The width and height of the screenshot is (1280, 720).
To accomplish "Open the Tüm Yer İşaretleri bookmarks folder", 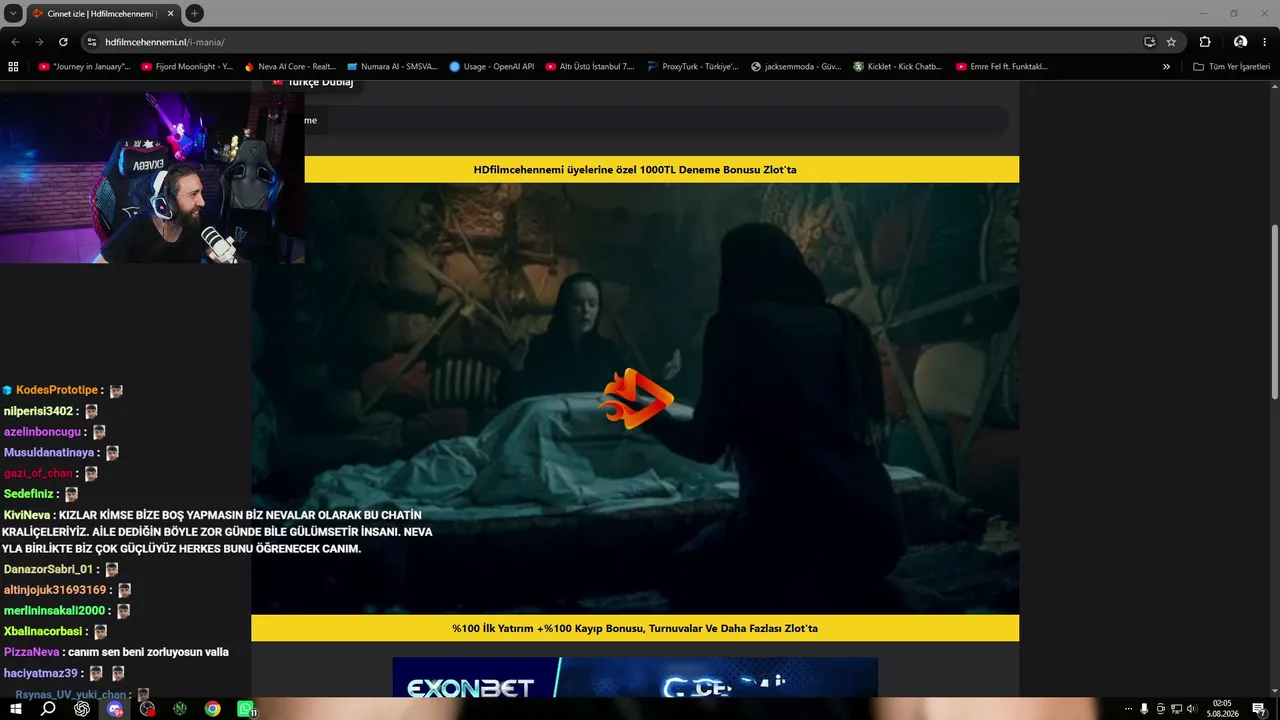I will click(x=1232, y=67).
